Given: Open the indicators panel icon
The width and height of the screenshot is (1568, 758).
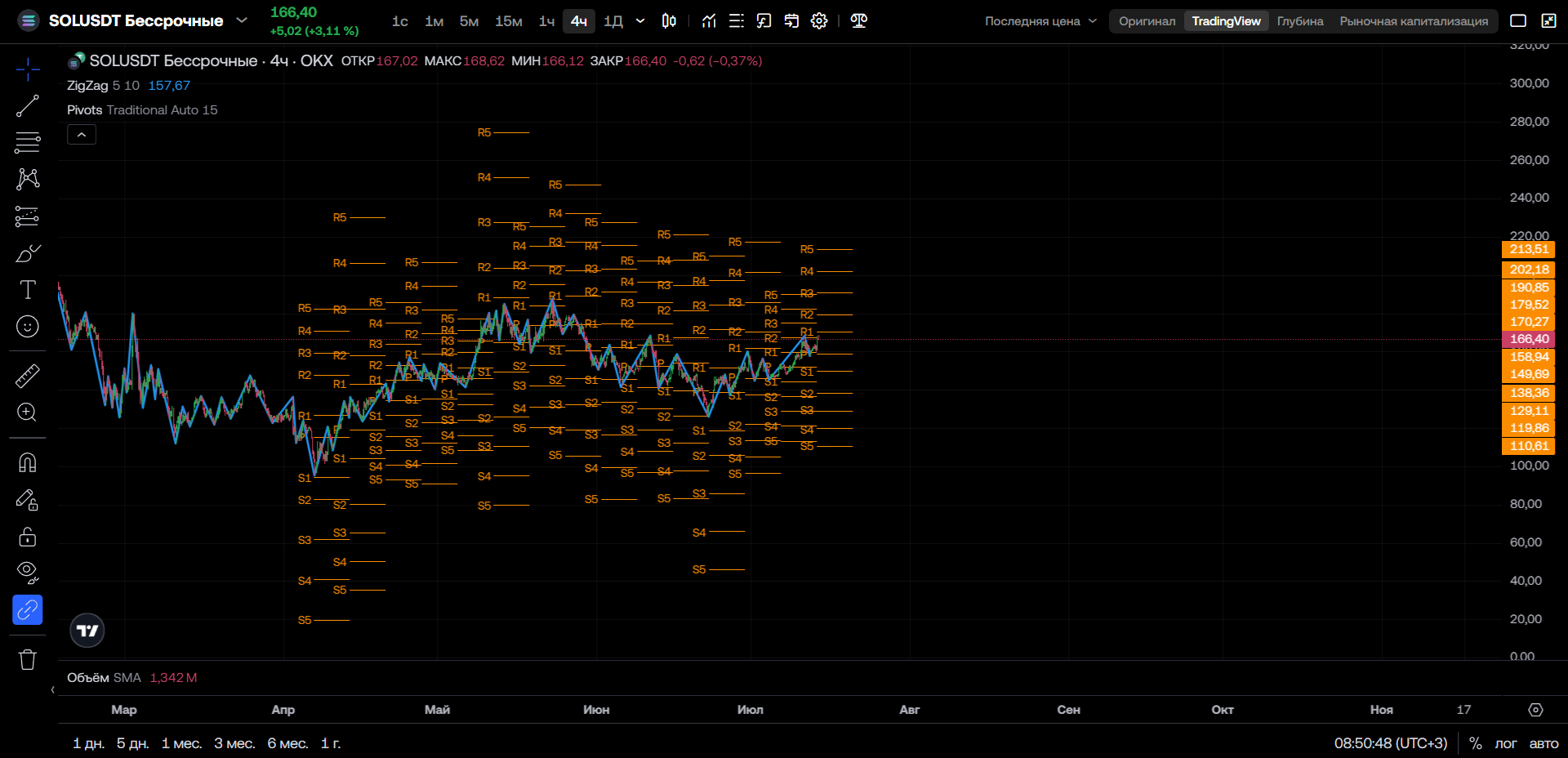Looking at the screenshot, I should click(709, 21).
